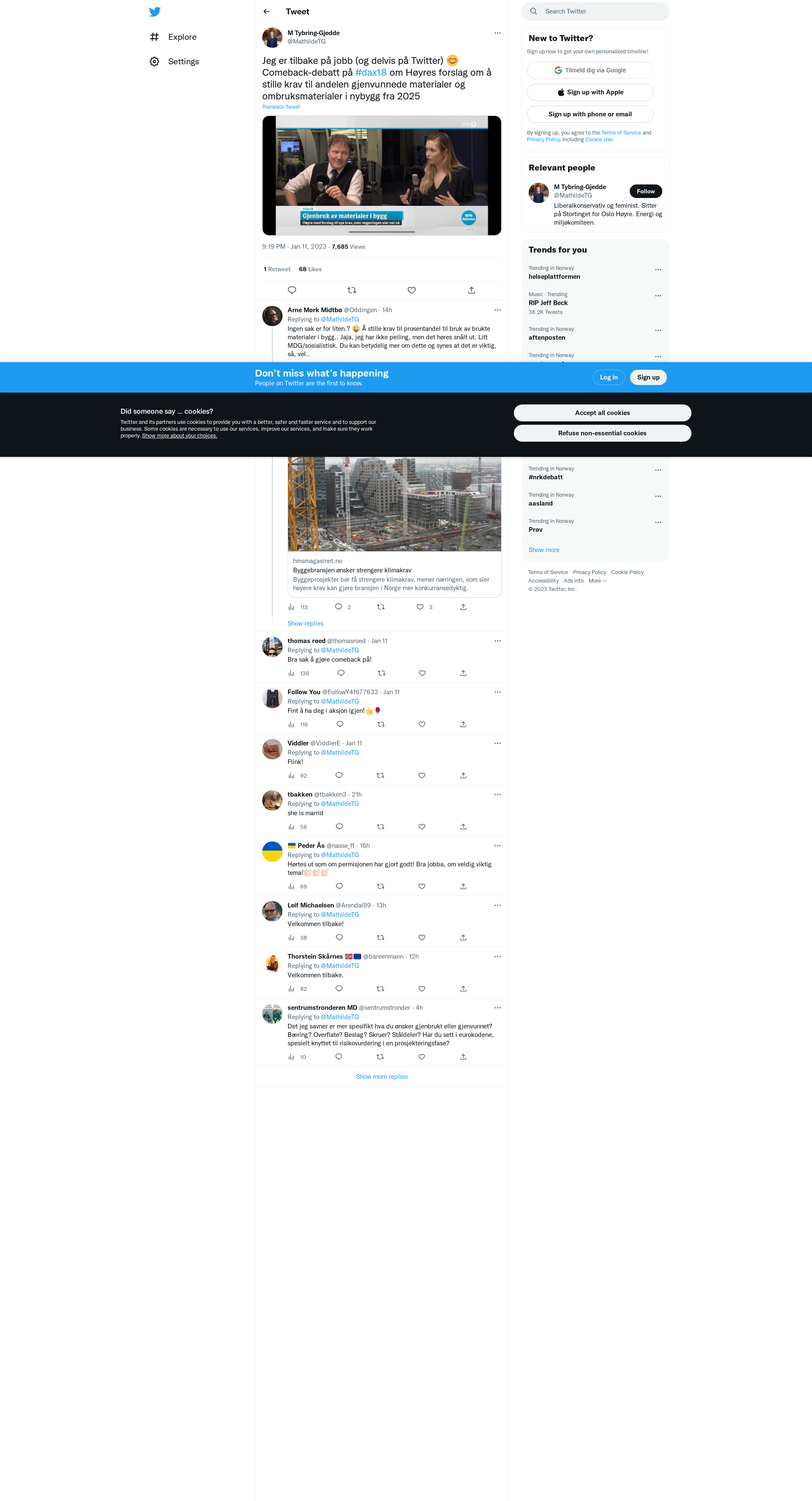Like the main tweet
812x1501 pixels.
(412, 290)
